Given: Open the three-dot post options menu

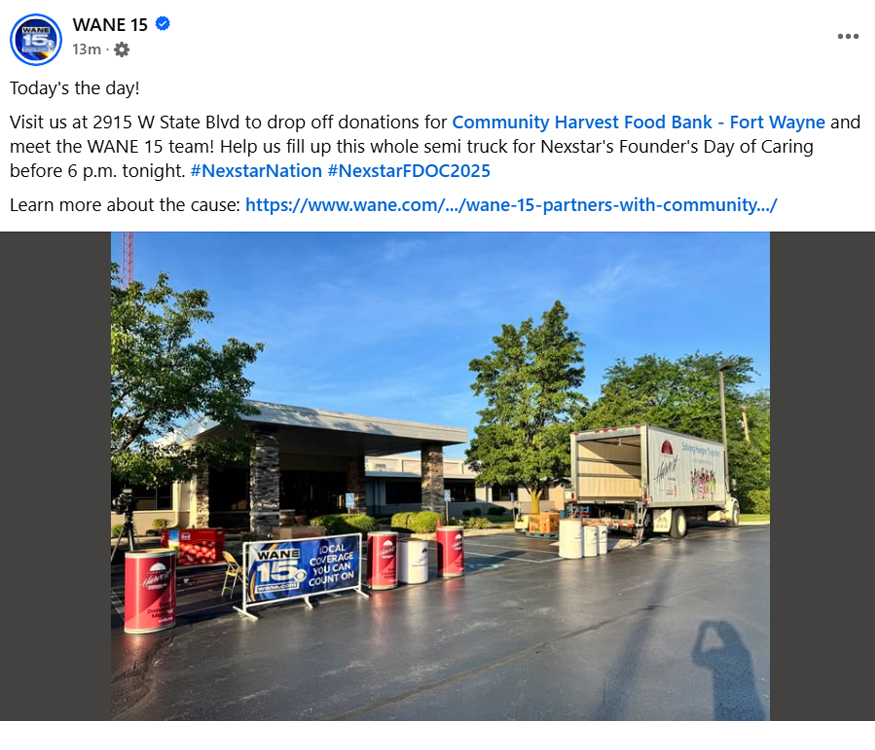Looking at the screenshot, I should [848, 36].
